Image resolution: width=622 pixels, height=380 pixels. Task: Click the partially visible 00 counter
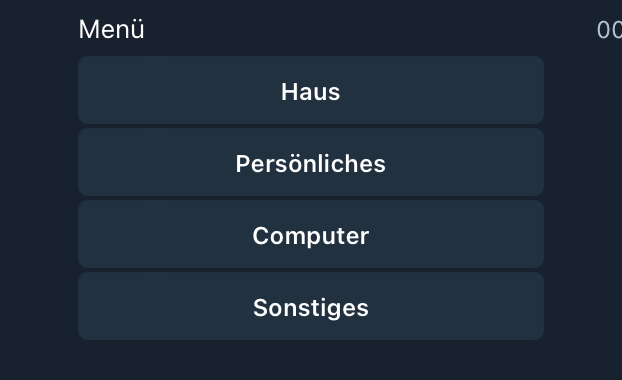609,30
